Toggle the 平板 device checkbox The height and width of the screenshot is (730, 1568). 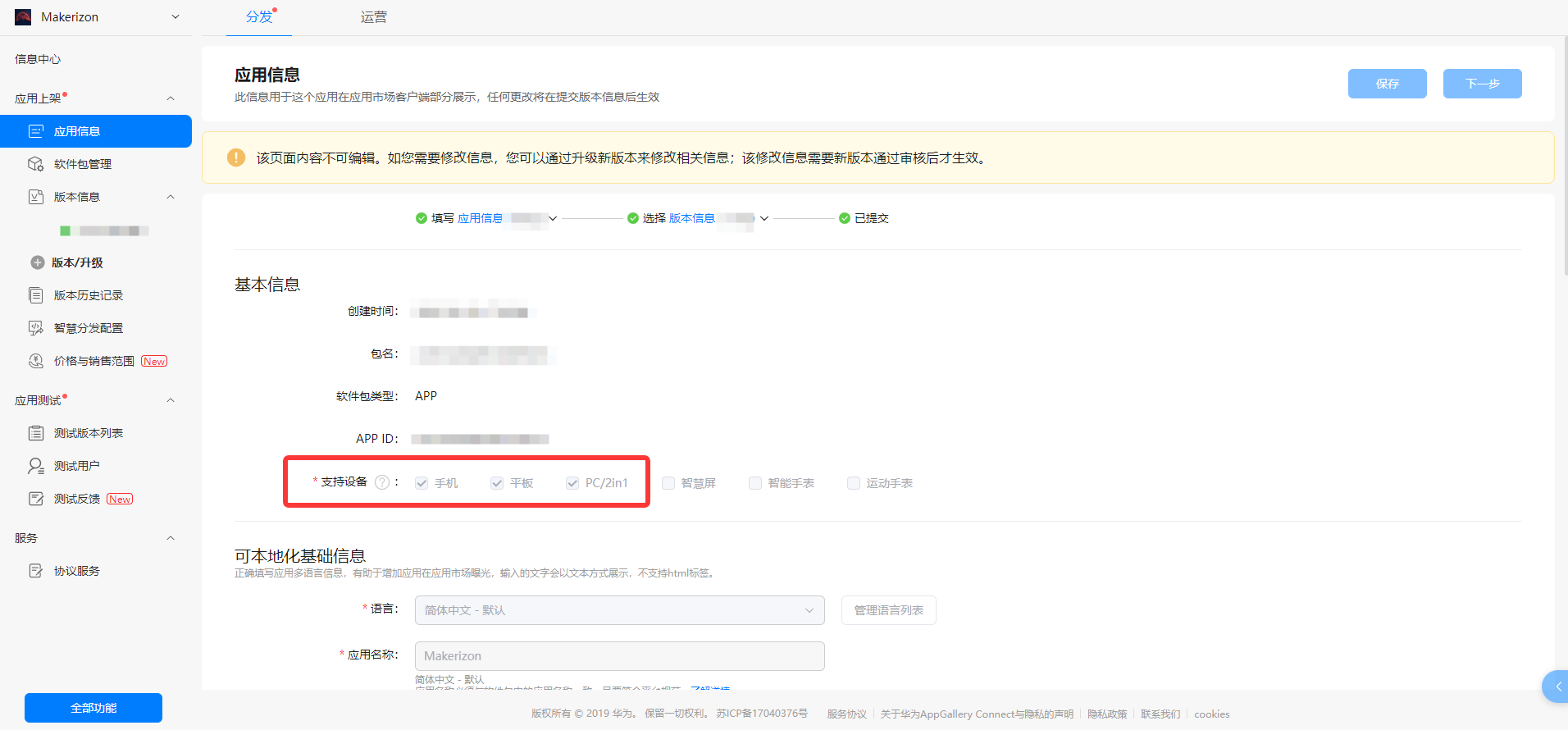click(497, 483)
